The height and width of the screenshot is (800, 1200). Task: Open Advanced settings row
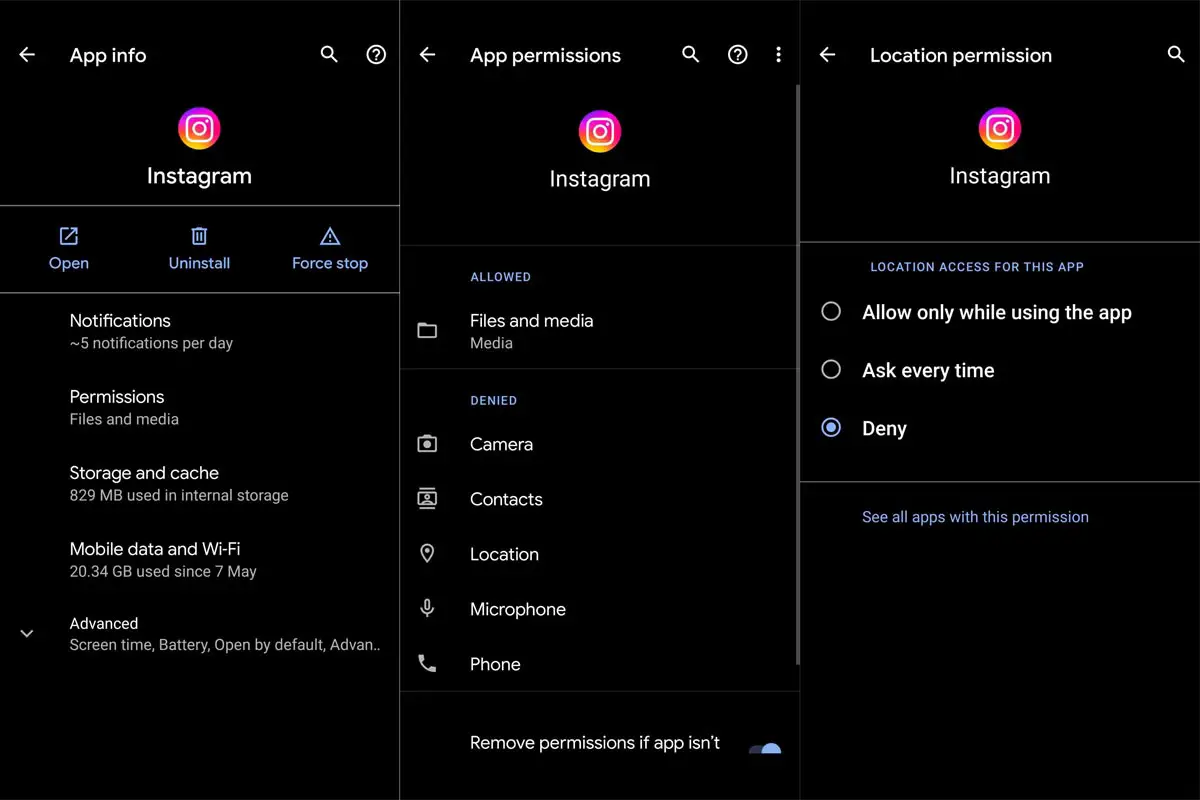click(200, 633)
